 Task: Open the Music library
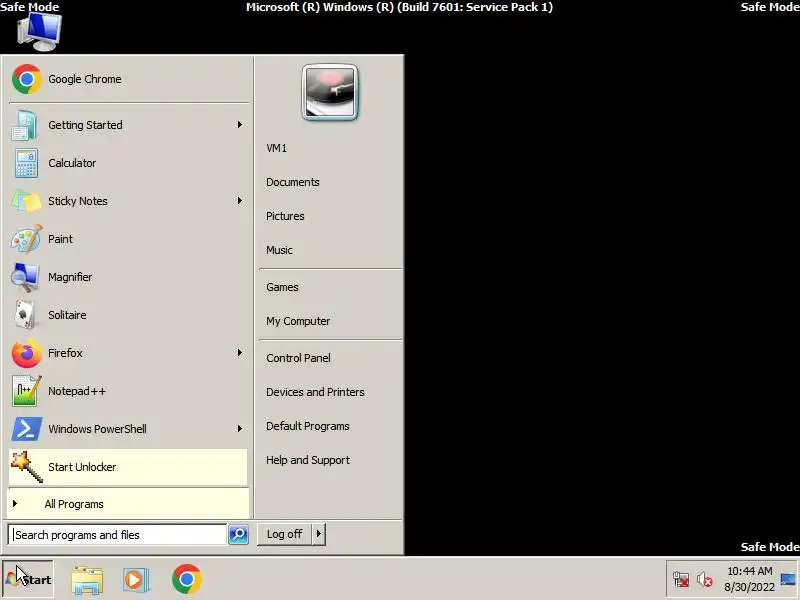(280, 251)
